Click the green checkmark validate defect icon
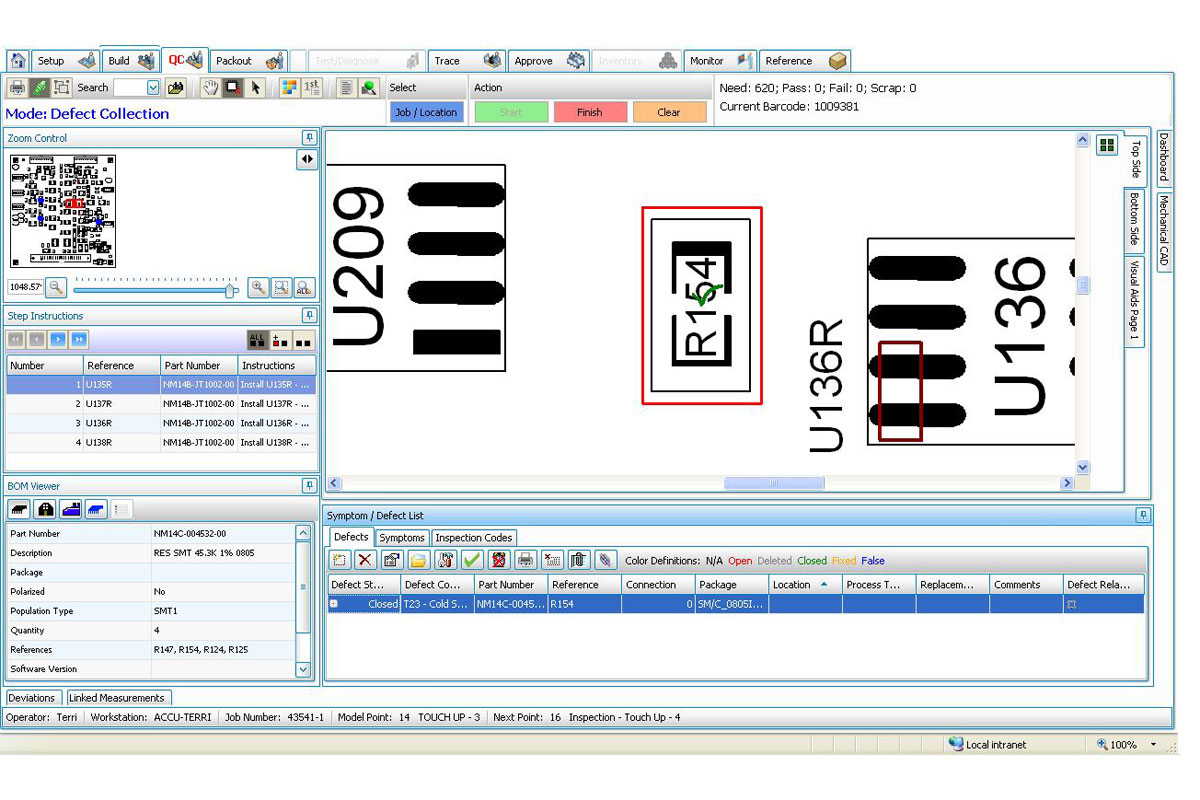 tap(470, 560)
